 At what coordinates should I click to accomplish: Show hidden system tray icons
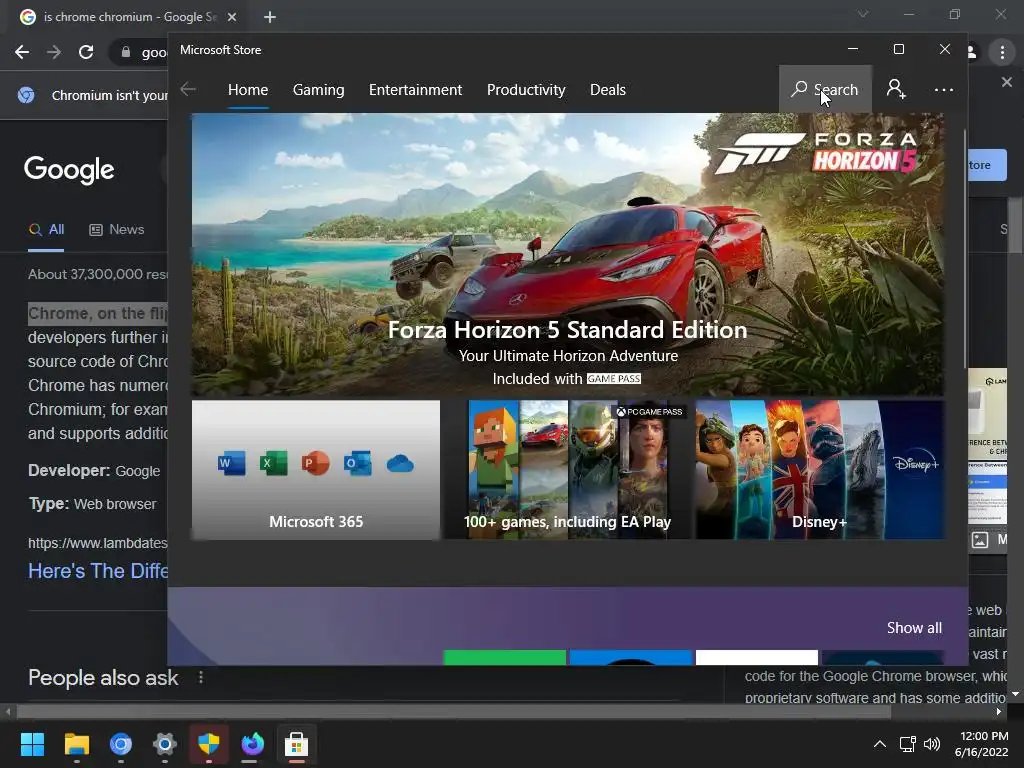(x=880, y=744)
